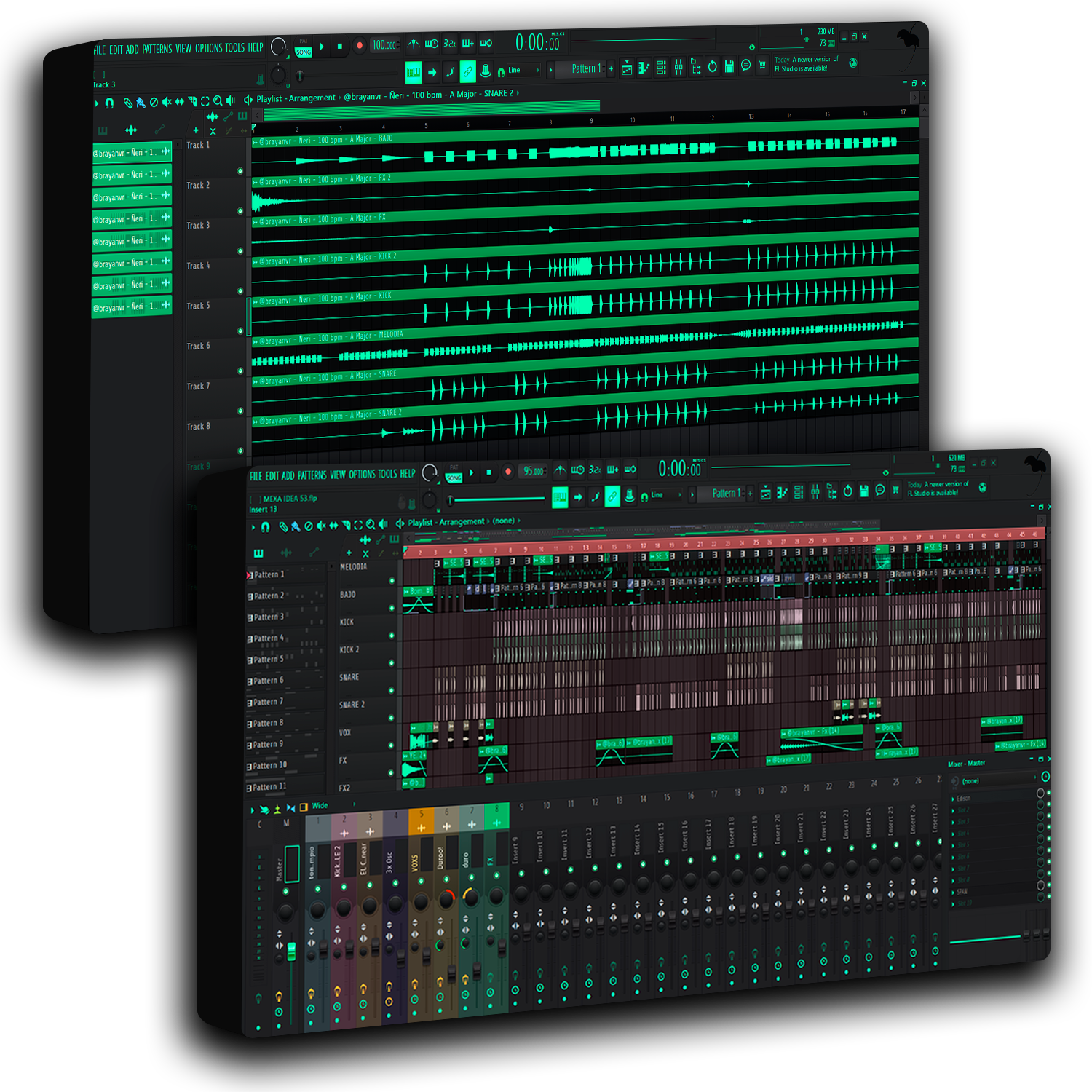Mute the MELODIA playlist track via its green dot
Screen dimensions: 1092x1092
click(392, 581)
